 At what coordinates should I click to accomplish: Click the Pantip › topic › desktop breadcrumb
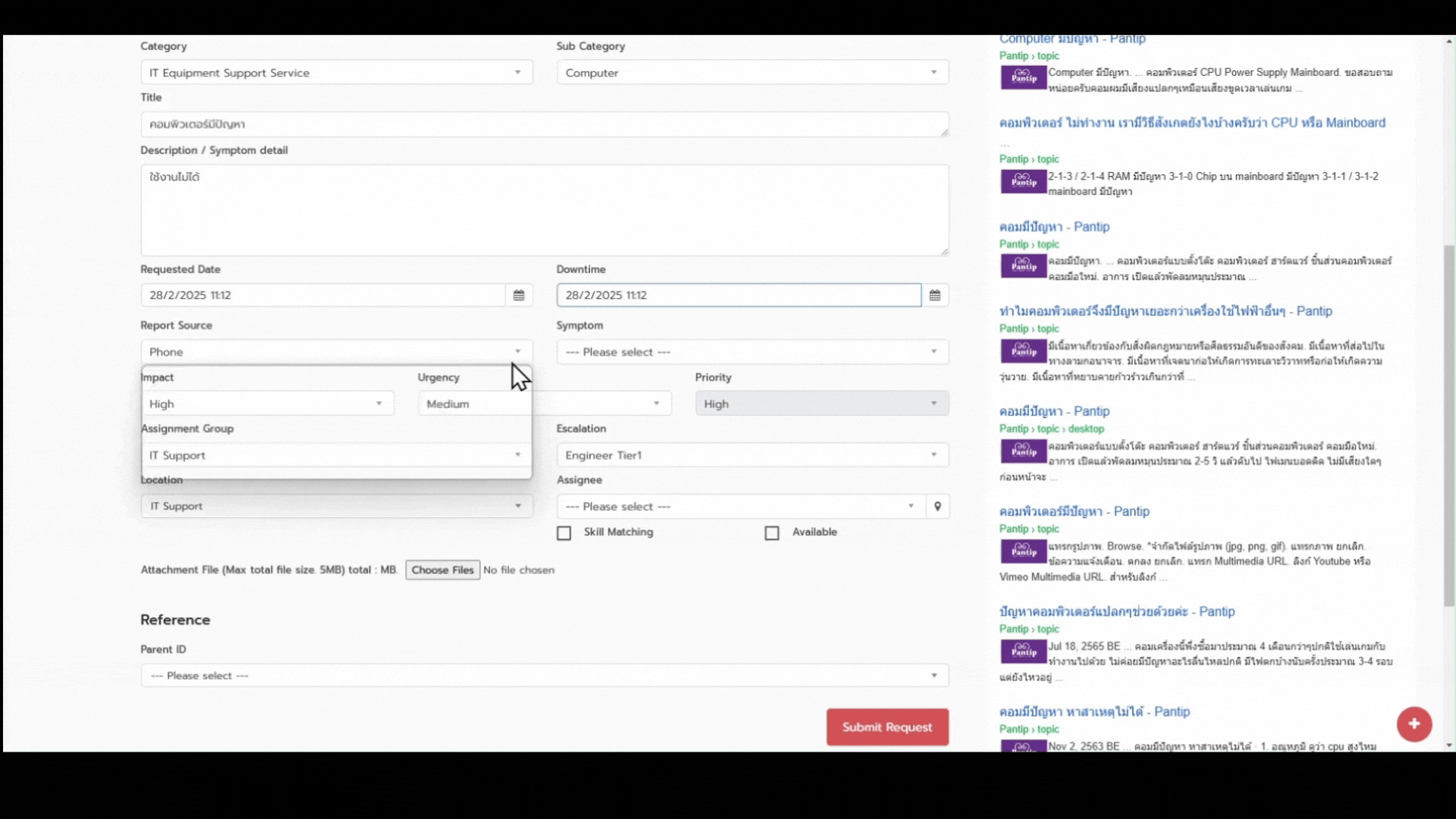click(1051, 428)
